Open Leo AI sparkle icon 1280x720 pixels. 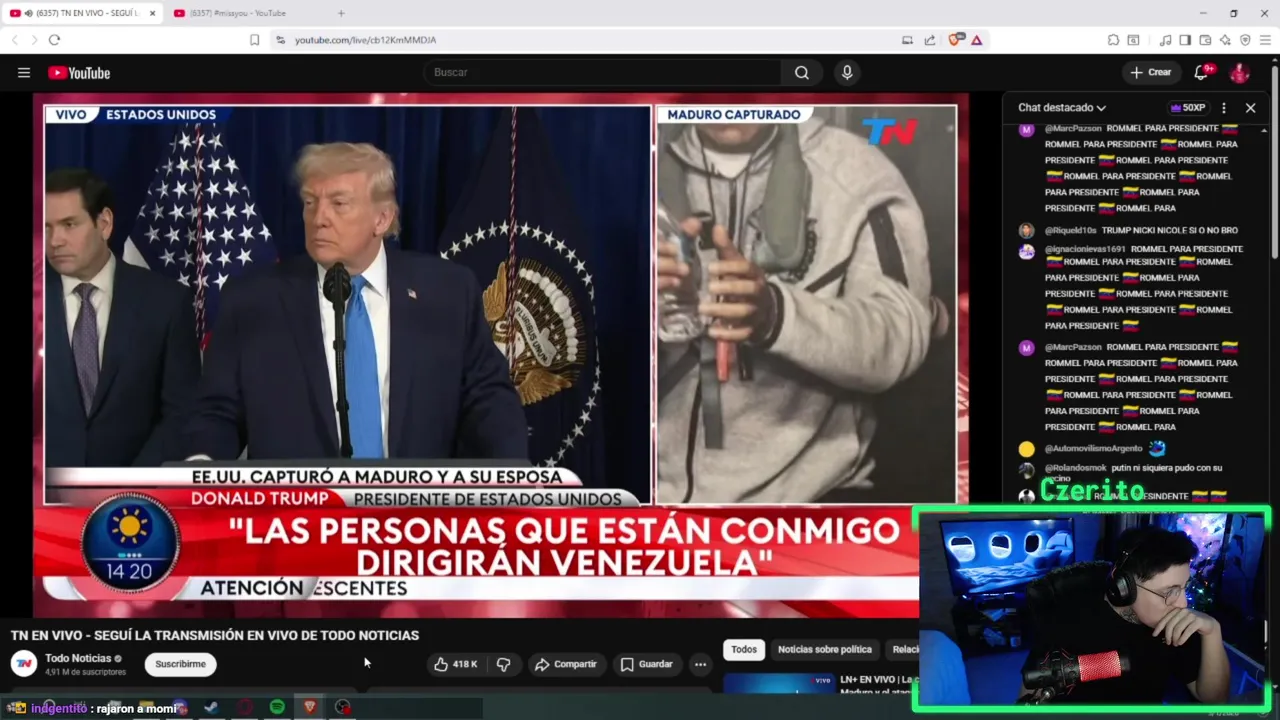pos(1225,40)
